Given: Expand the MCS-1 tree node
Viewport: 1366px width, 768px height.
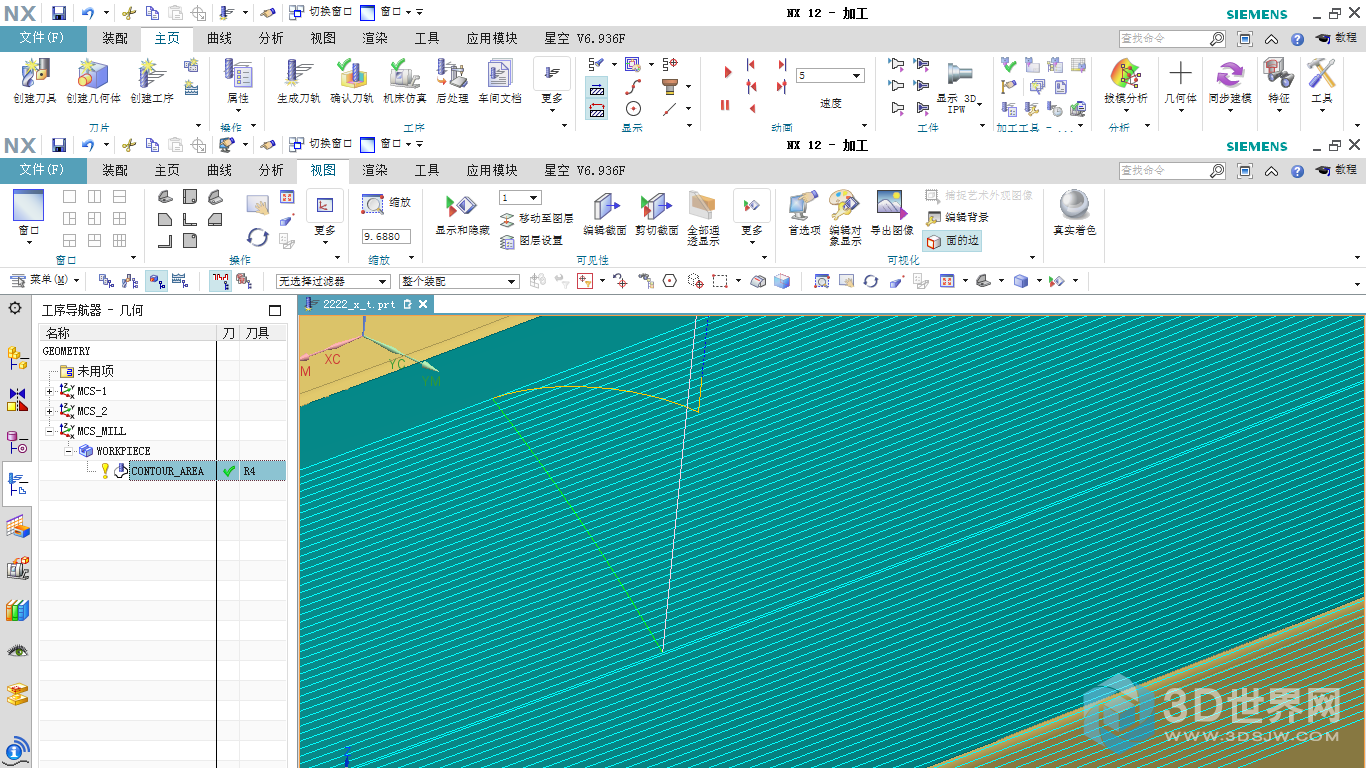Looking at the screenshot, I should click(x=50, y=391).
